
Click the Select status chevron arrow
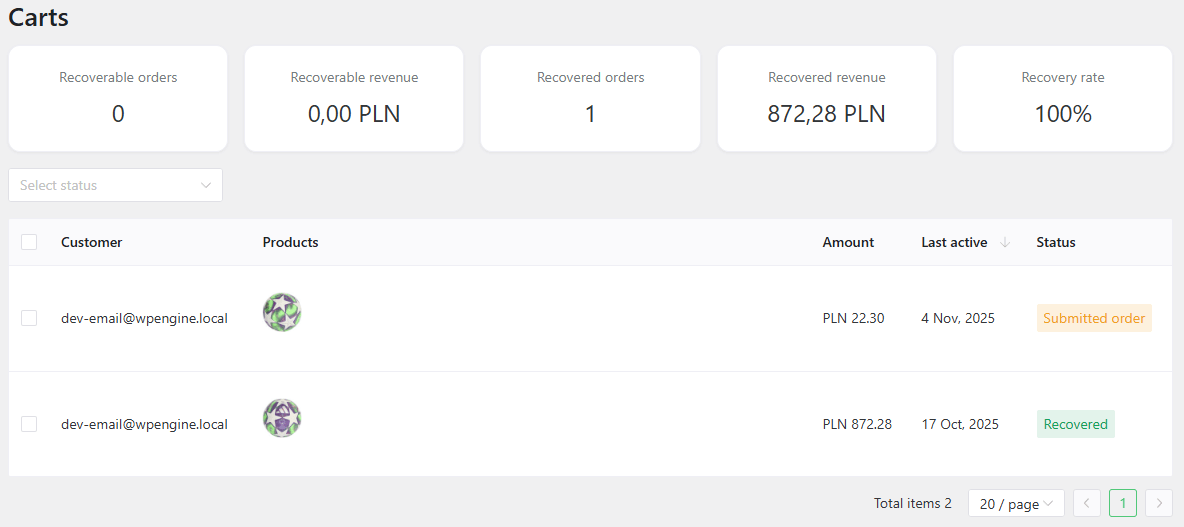click(206, 185)
